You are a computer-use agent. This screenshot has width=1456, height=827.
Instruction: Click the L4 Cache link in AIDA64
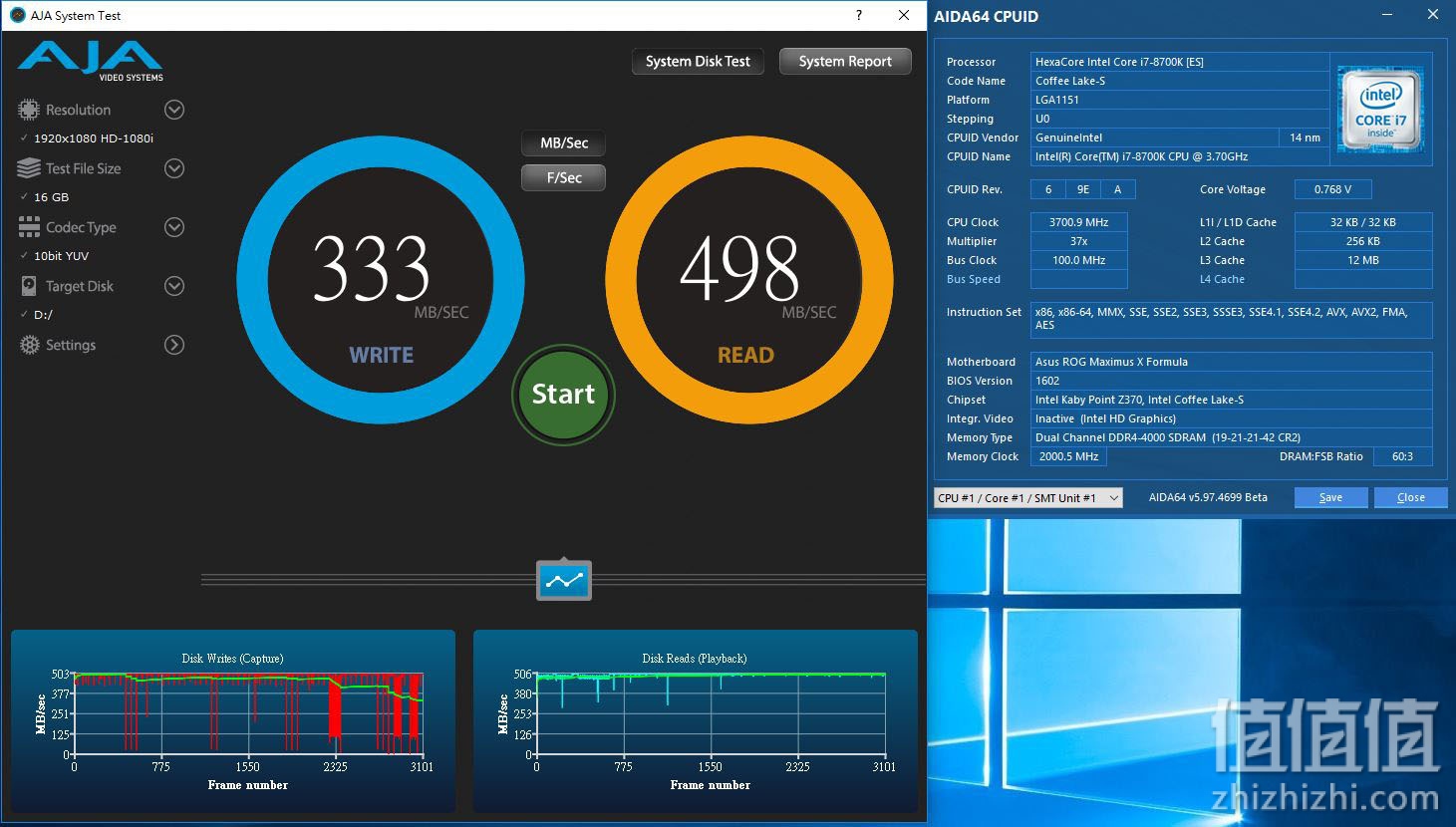[1222, 279]
